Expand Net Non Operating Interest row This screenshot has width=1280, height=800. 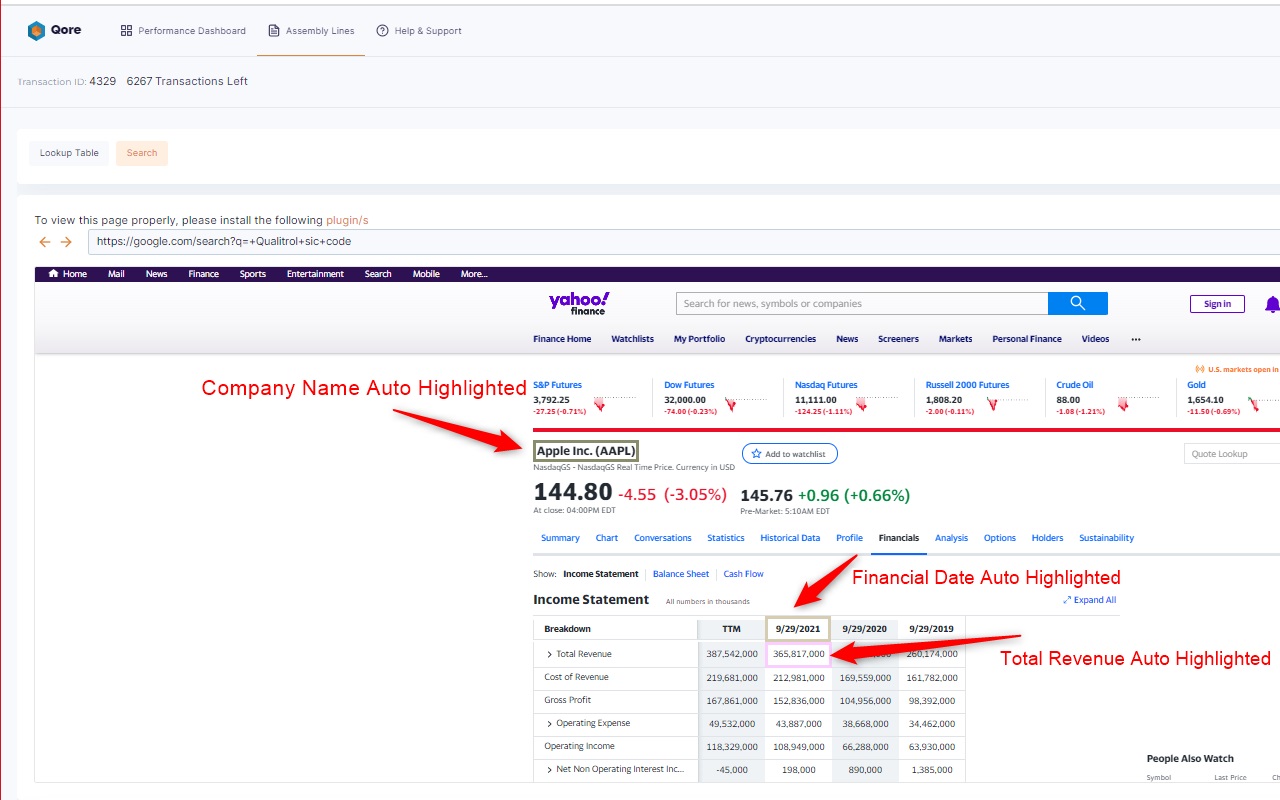coord(549,769)
